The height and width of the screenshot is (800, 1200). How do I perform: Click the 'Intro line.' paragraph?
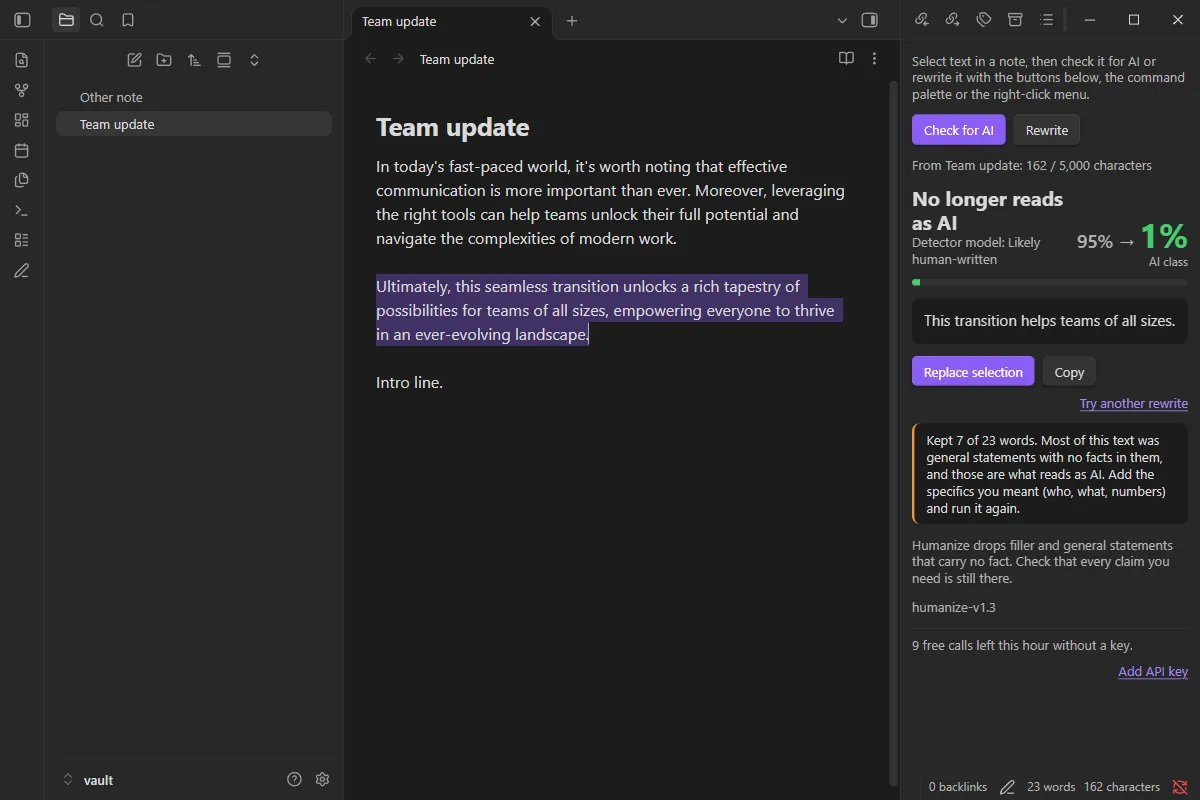point(409,382)
